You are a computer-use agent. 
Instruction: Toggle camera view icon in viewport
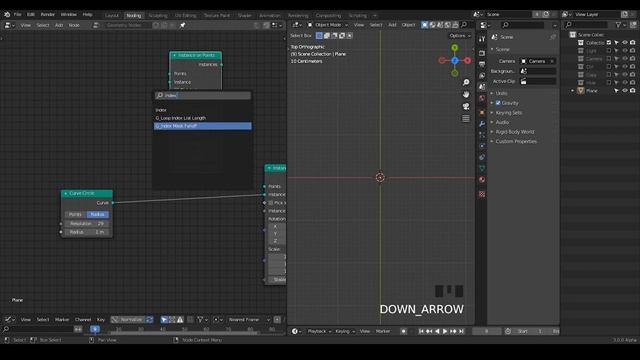point(466,107)
